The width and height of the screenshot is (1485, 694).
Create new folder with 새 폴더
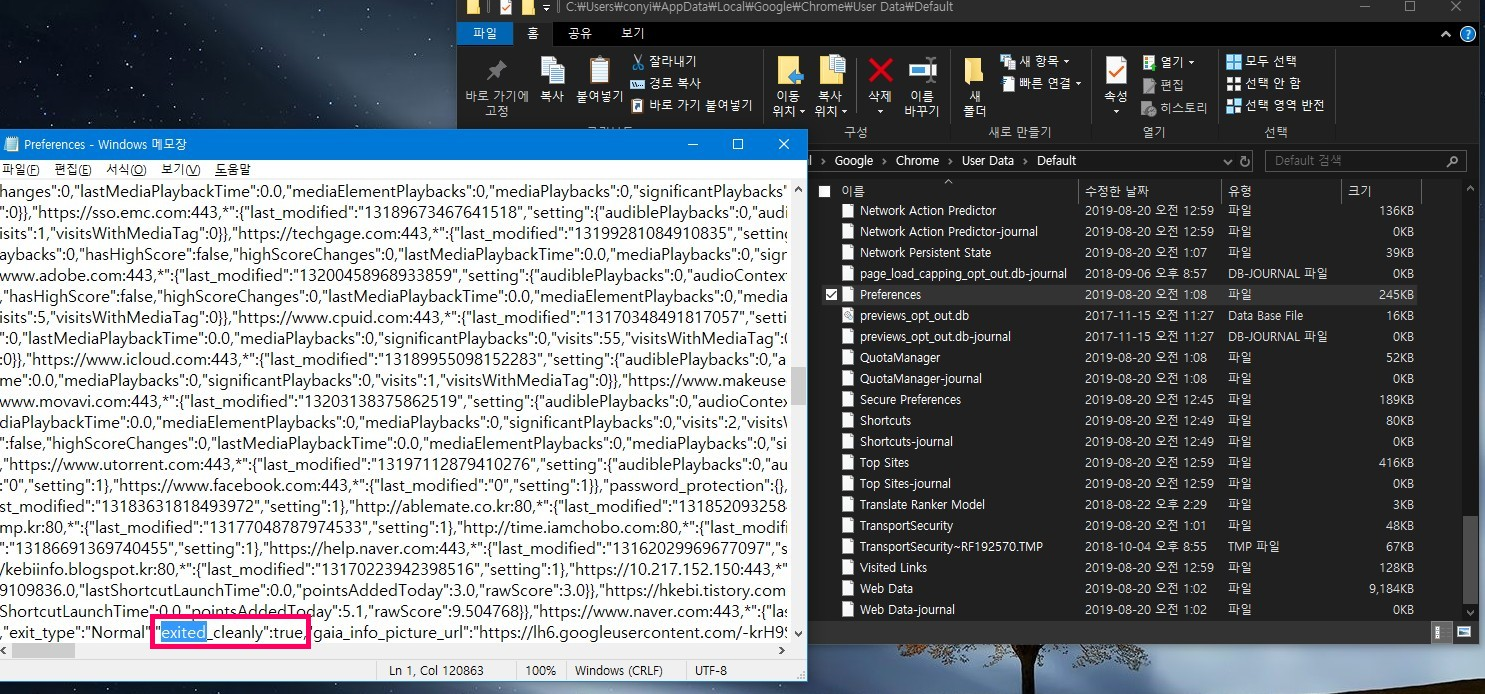point(975,88)
